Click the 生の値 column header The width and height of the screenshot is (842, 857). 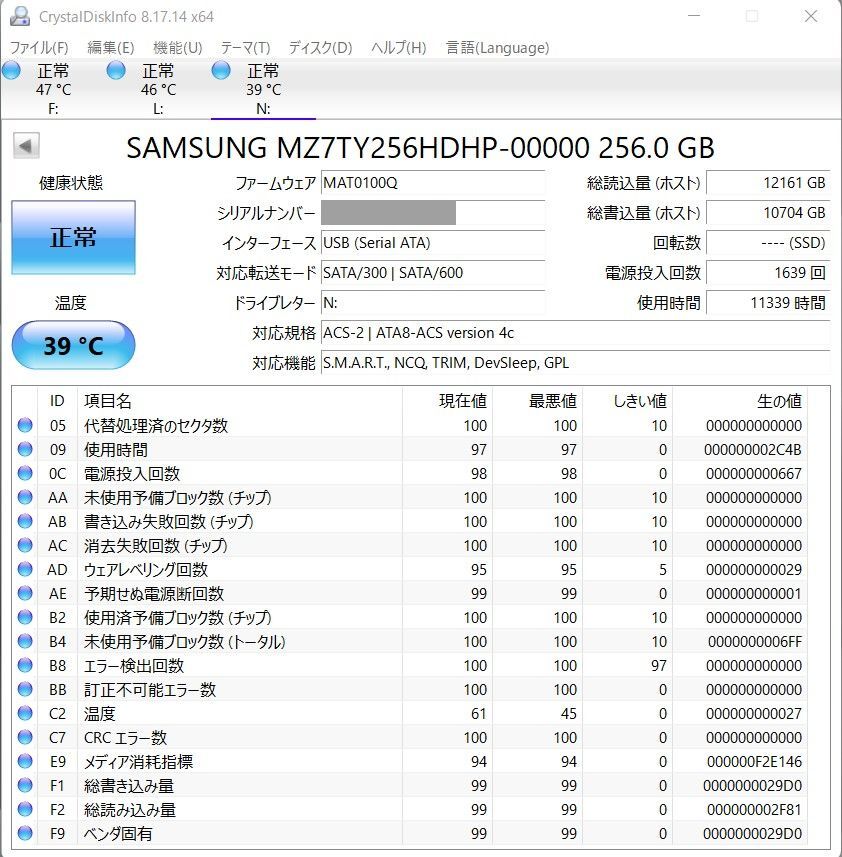tap(740, 401)
